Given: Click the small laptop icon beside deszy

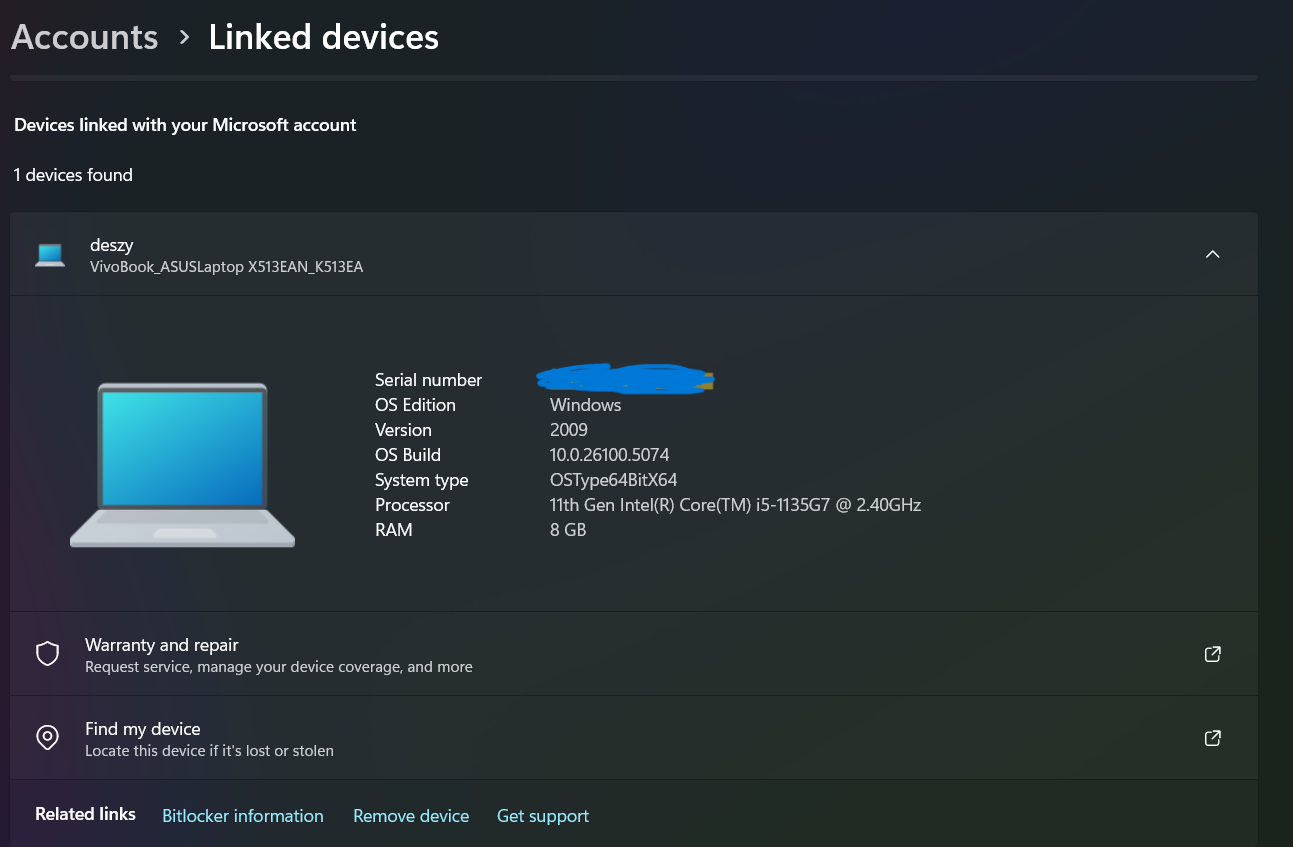Looking at the screenshot, I should [x=49, y=254].
